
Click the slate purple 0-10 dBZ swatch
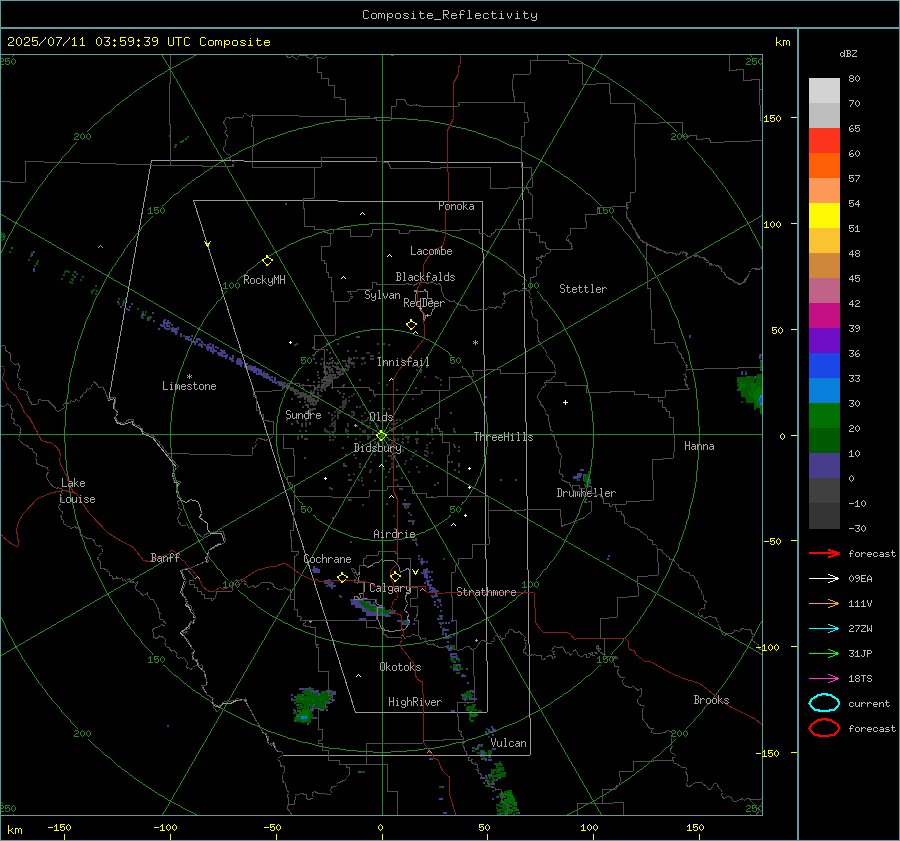(x=824, y=466)
